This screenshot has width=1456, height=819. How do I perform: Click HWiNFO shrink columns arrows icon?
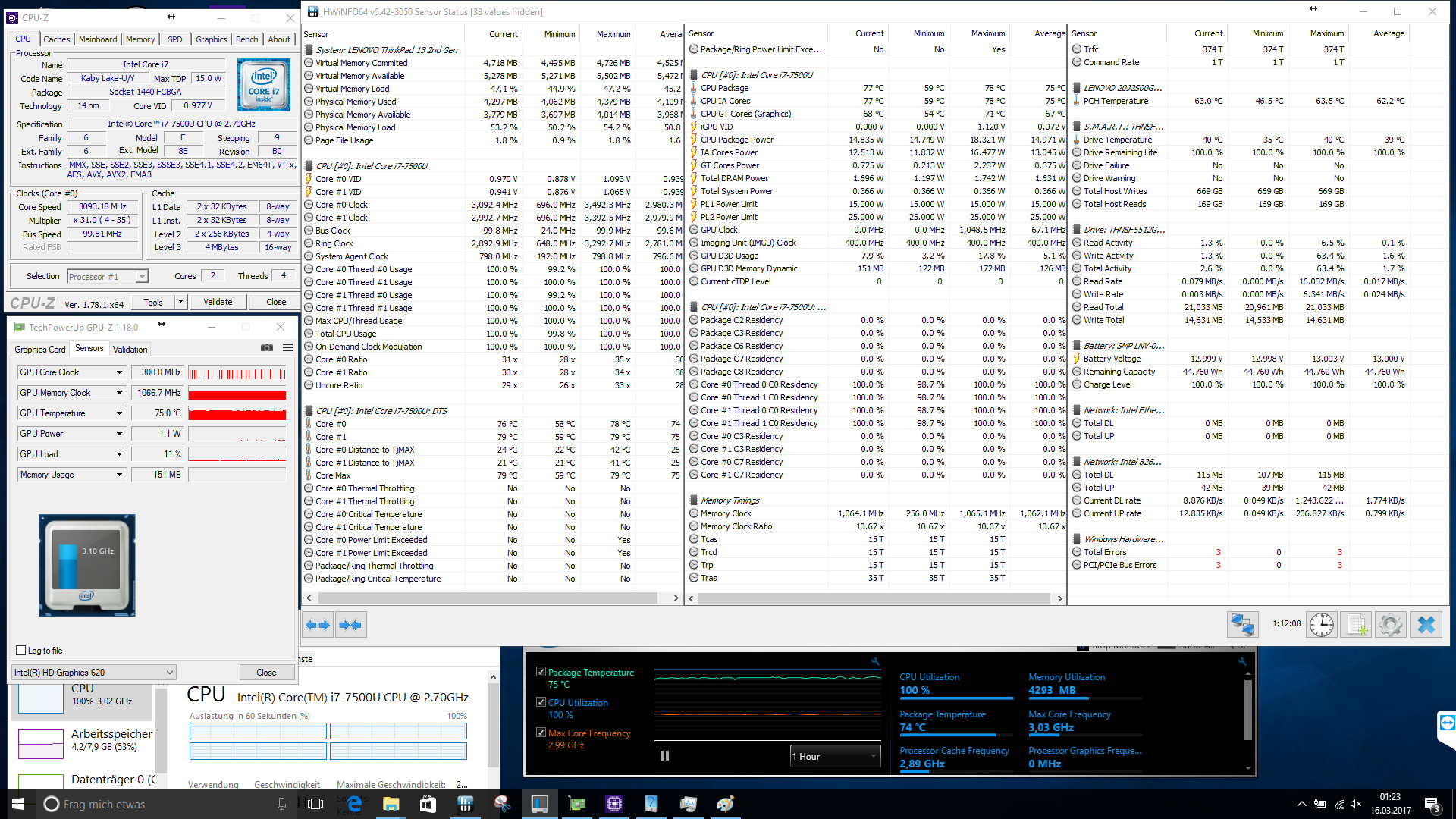tap(351, 625)
